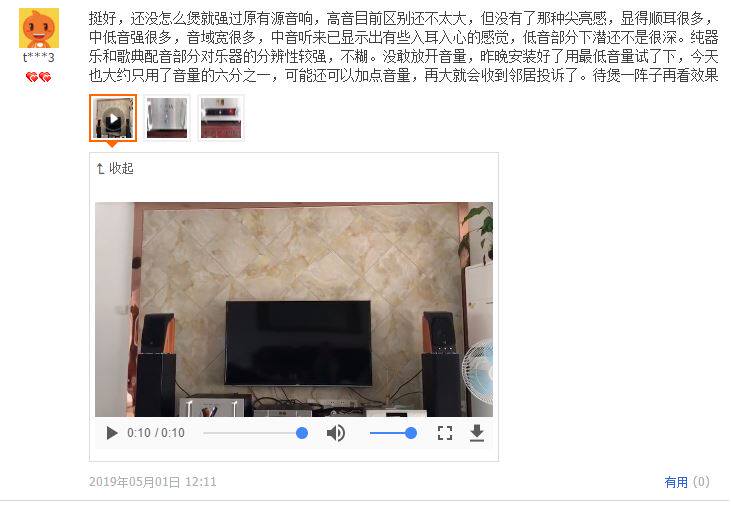The width and height of the screenshot is (731, 505).
Task: Enter fullscreen video mode
Action: pos(445,433)
